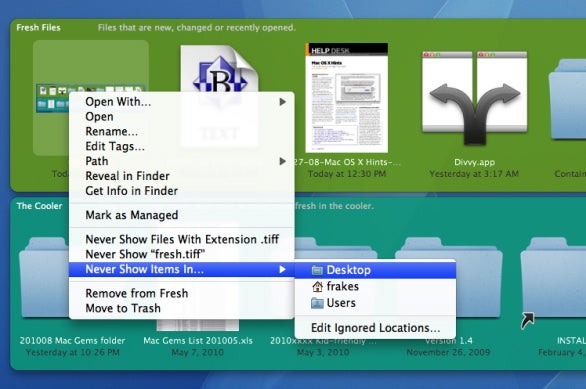The image size is (586, 389).
Task: Open the partially visible folder in Fresh Files
Action: (567, 99)
